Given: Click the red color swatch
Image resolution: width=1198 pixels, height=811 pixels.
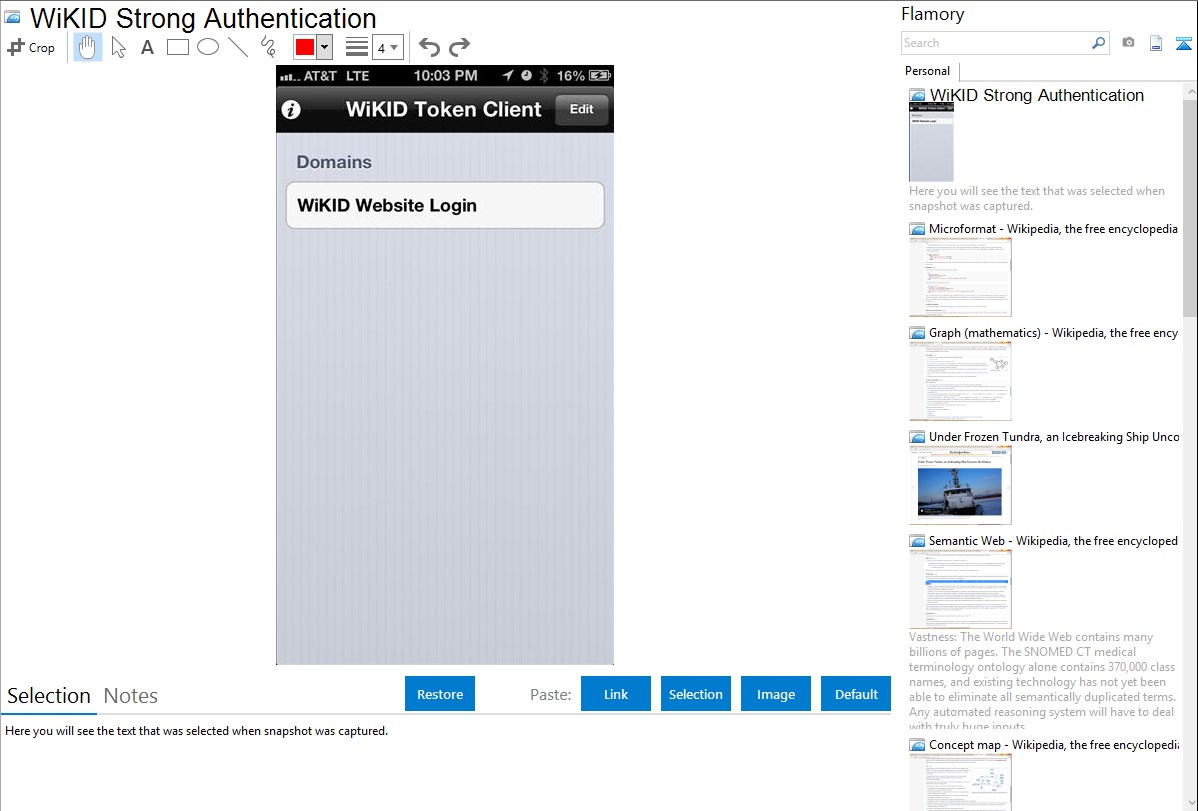Looking at the screenshot, I should 305,47.
